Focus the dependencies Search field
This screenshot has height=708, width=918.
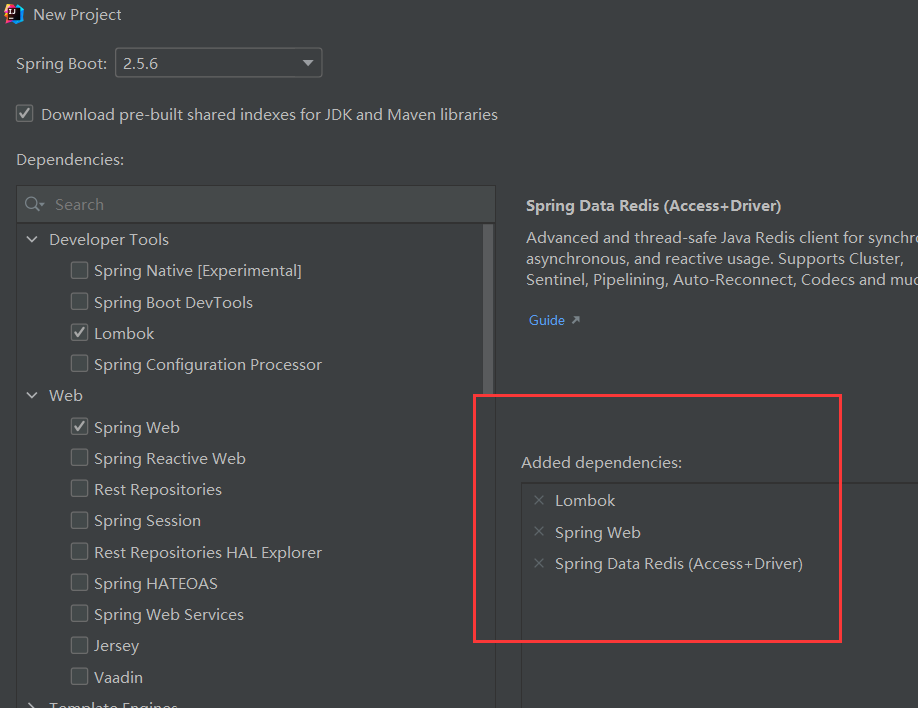click(256, 204)
